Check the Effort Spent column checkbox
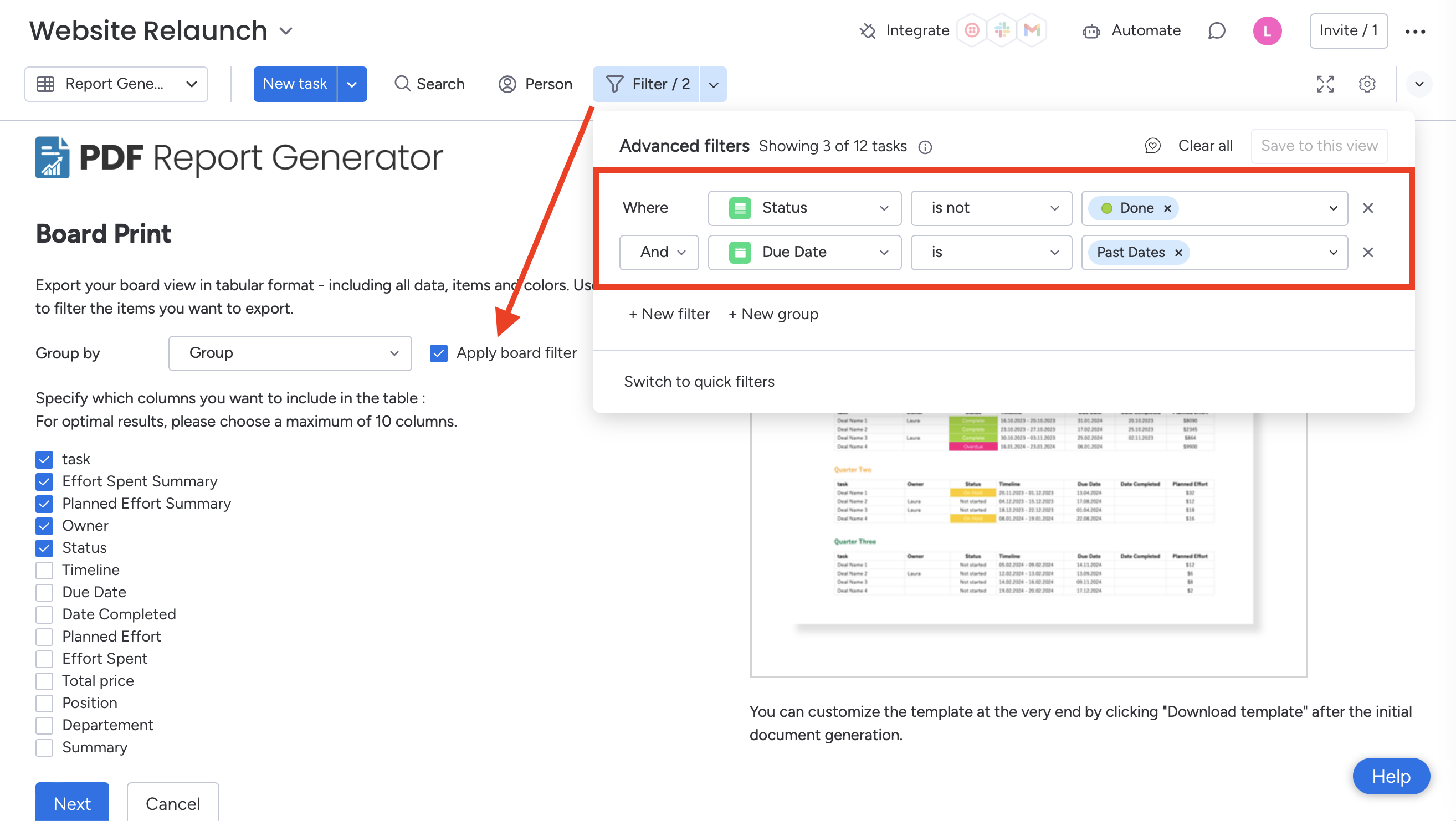Screen dimensions: 1456x821 (x=44, y=659)
